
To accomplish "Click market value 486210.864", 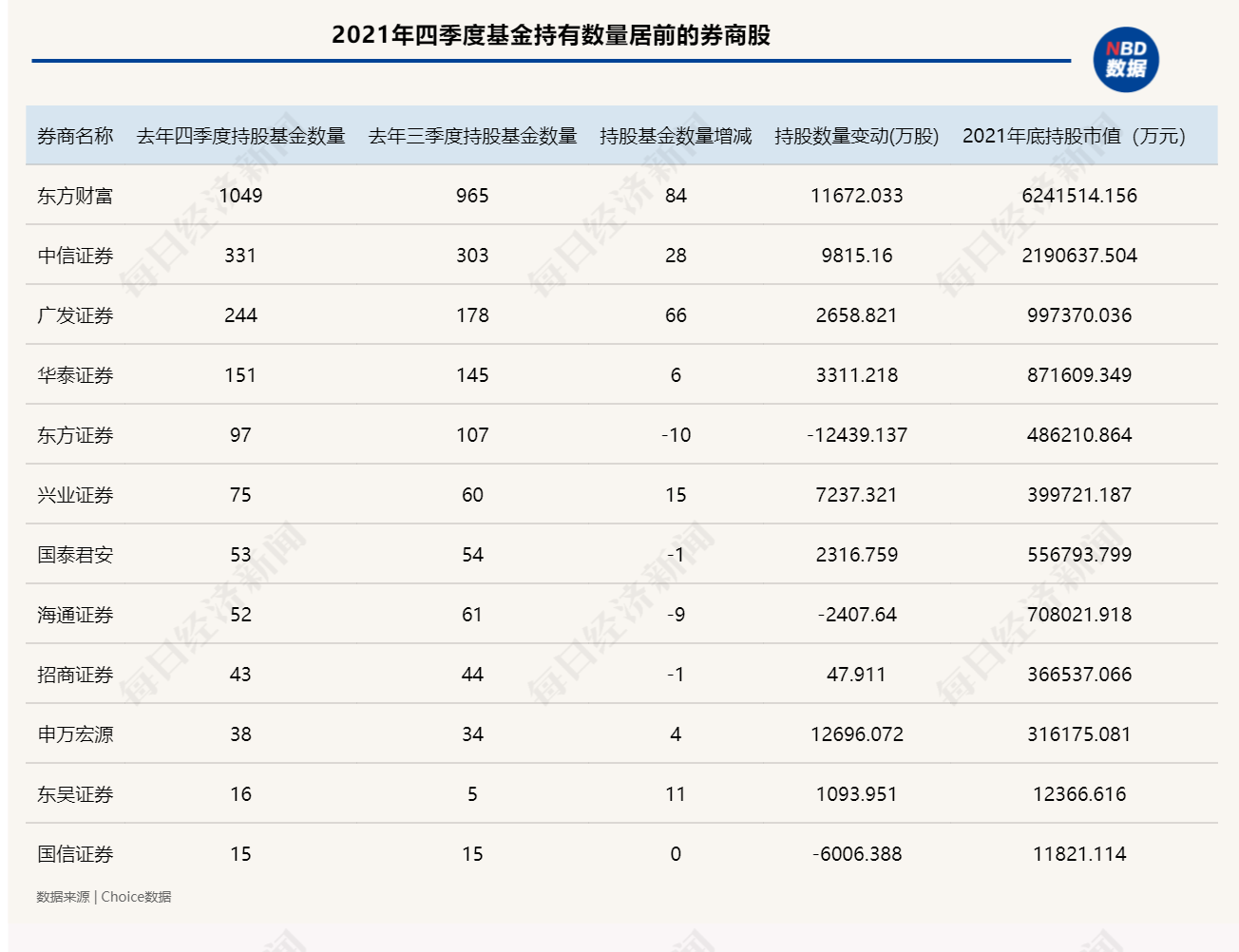I will 1079,435.
